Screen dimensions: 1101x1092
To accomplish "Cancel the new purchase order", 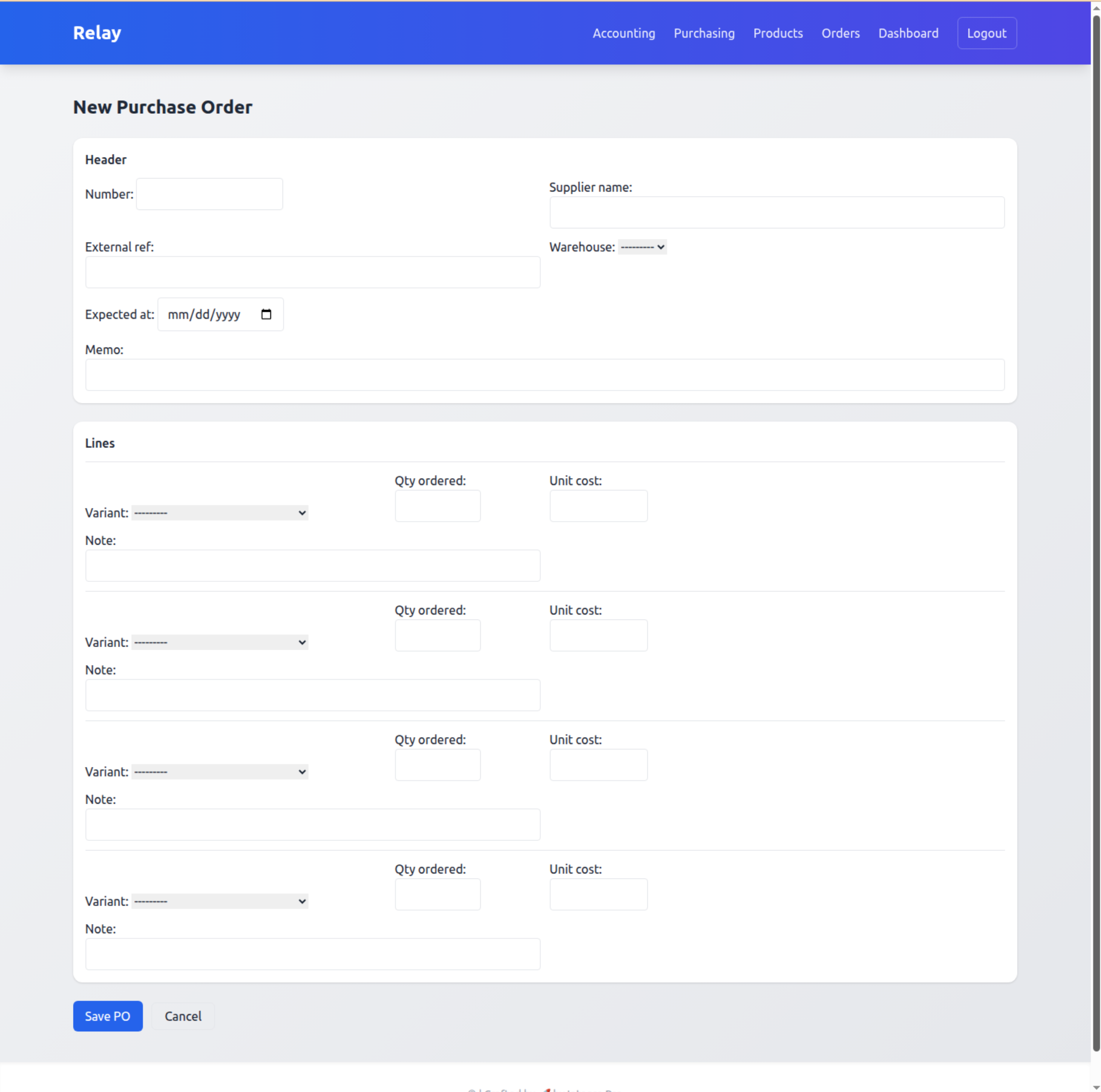I will click(183, 1015).
